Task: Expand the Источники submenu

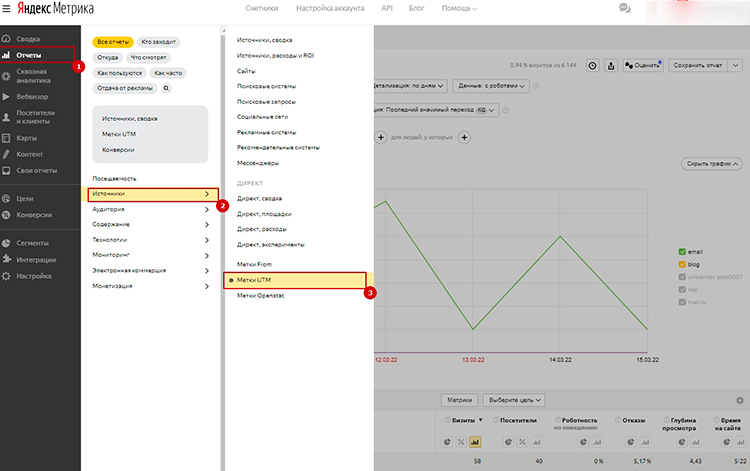Action: click(150, 193)
